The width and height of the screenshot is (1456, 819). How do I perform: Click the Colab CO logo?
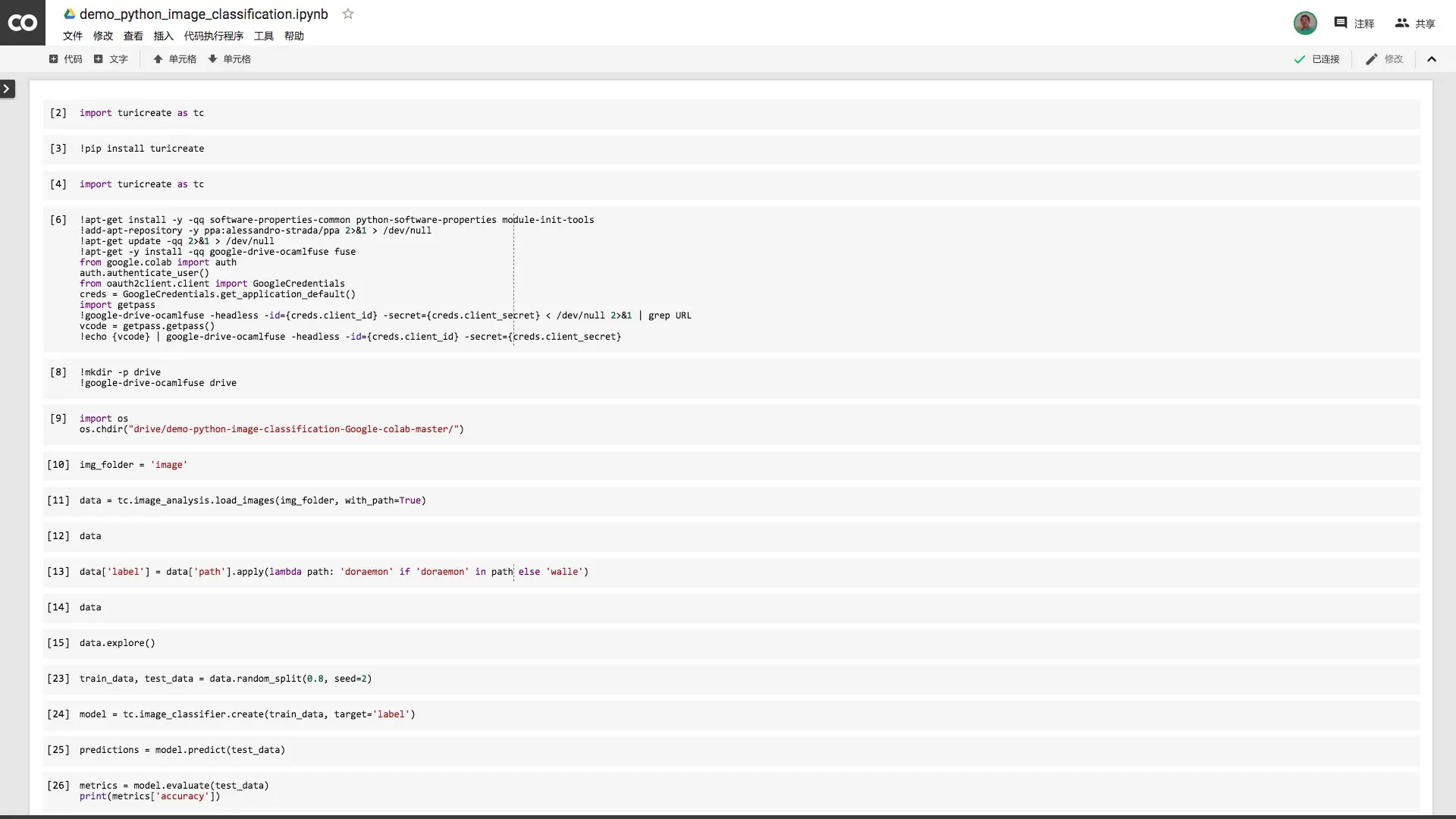(x=22, y=23)
